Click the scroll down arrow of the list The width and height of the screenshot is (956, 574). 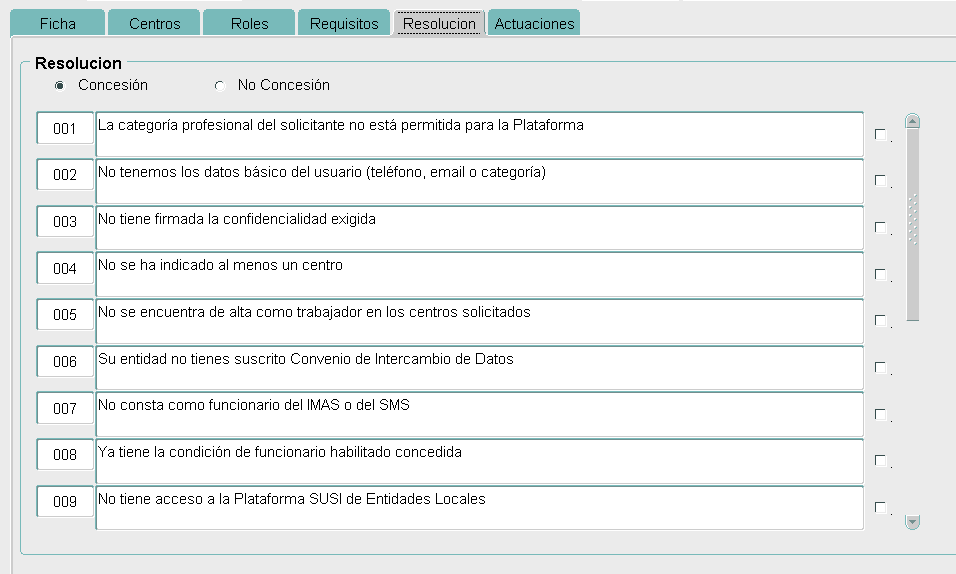coord(912,521)
